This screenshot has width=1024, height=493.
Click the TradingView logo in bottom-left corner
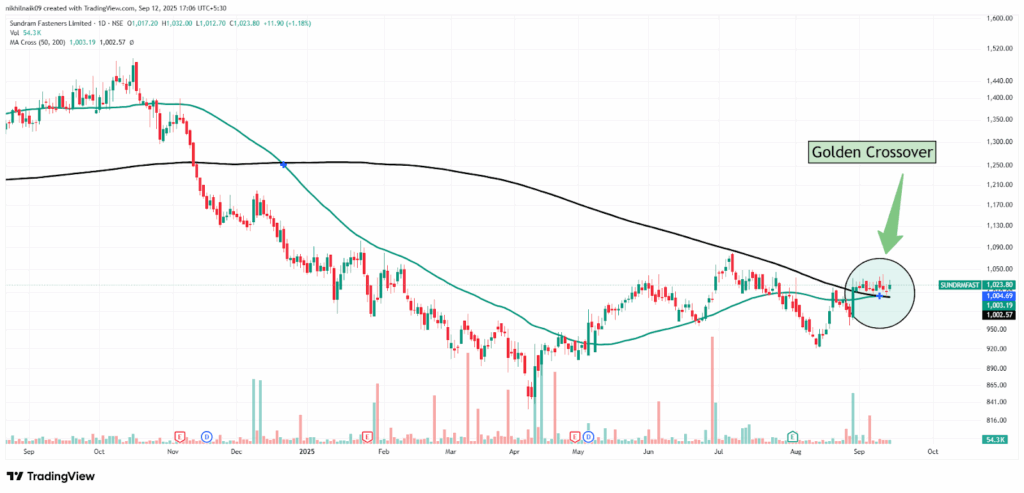[52, 477]
